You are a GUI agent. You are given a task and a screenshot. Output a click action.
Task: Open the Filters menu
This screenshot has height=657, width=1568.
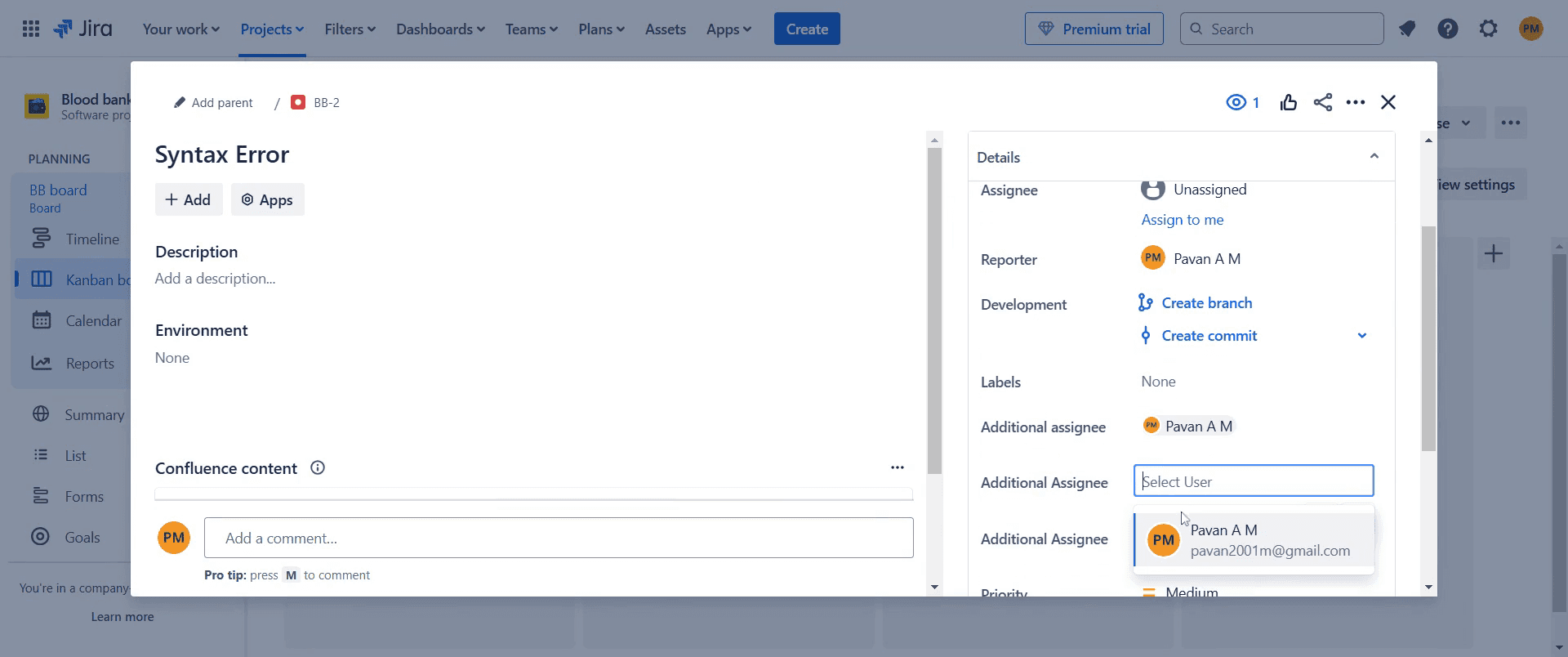click(350, 29)
